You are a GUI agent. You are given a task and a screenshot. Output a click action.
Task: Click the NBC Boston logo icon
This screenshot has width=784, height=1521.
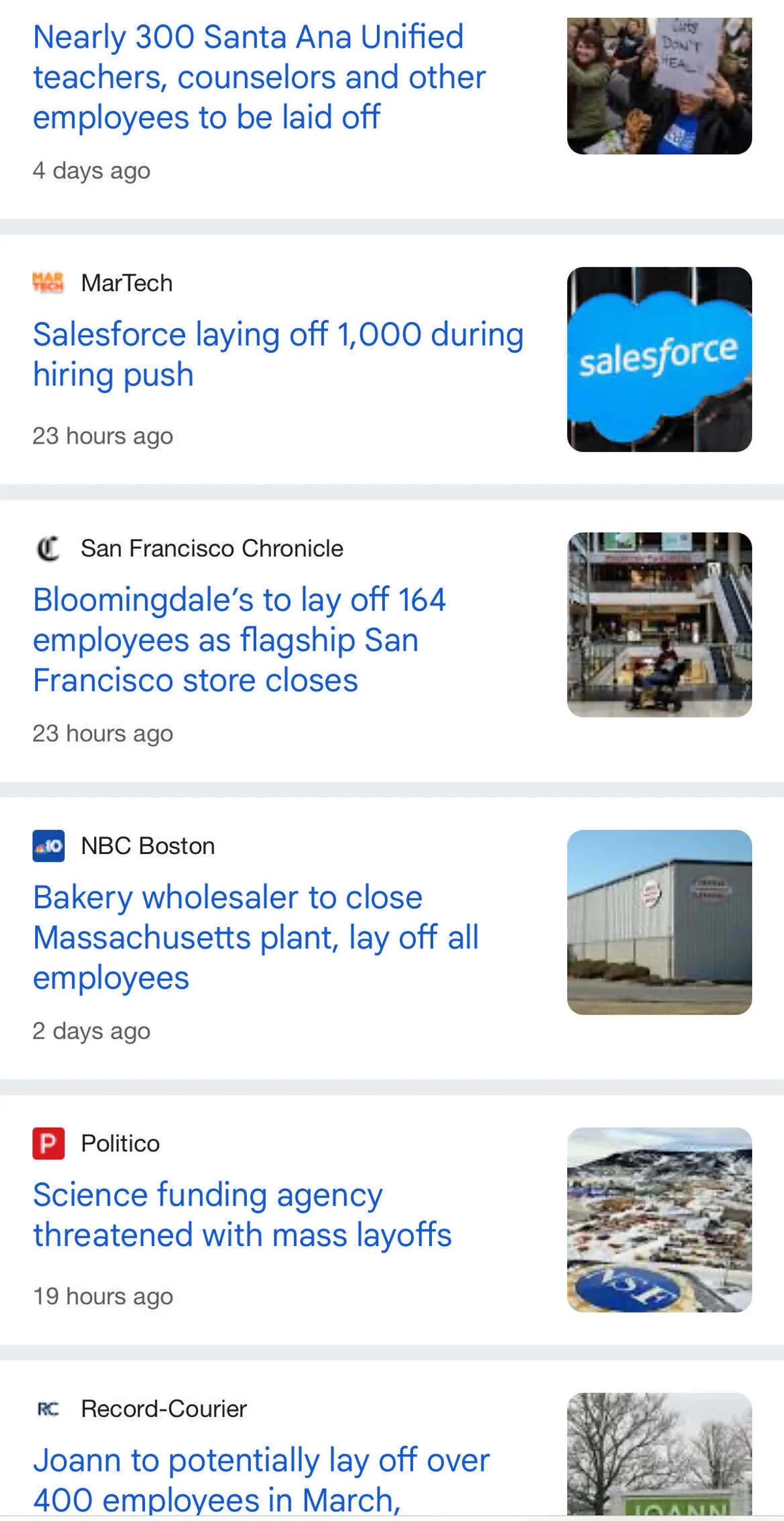(48, 846)
